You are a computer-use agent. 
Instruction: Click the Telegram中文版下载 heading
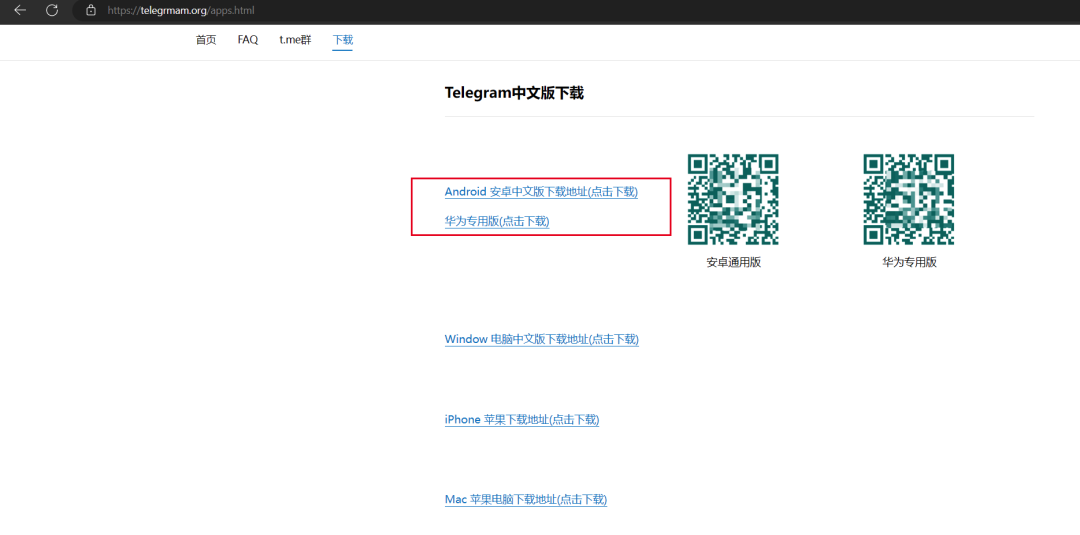[515, 93]
